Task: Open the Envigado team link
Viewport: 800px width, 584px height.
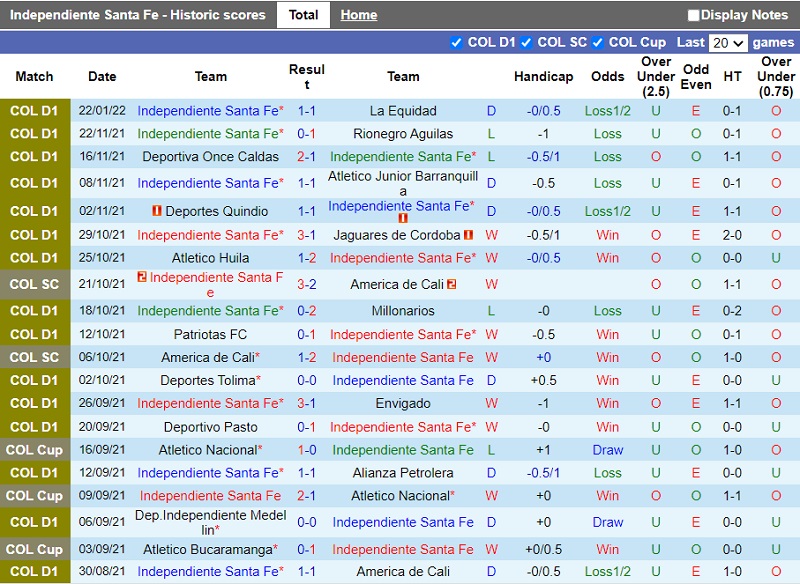Action: 403,404
